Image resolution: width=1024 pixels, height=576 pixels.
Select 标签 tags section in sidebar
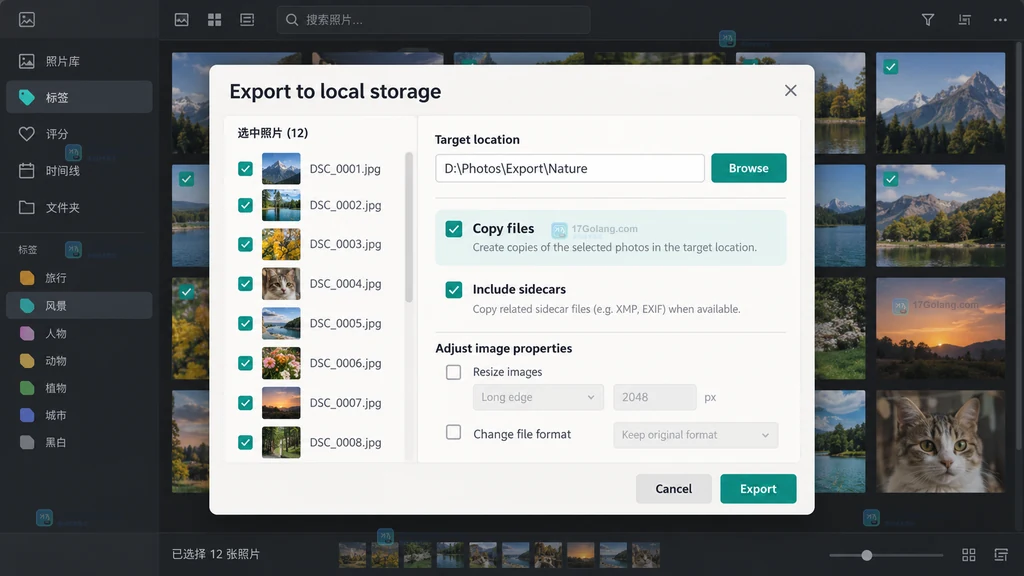tap(79, 97)
